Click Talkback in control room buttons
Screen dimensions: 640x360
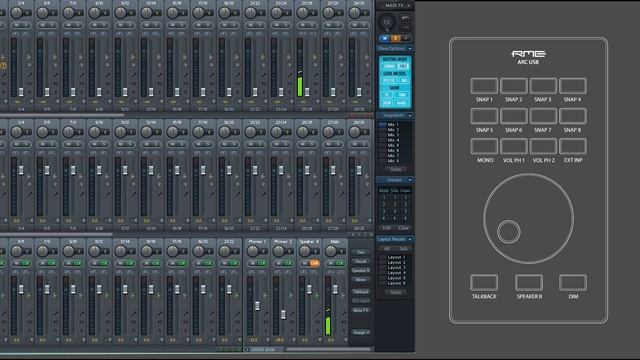pos(361,292)
